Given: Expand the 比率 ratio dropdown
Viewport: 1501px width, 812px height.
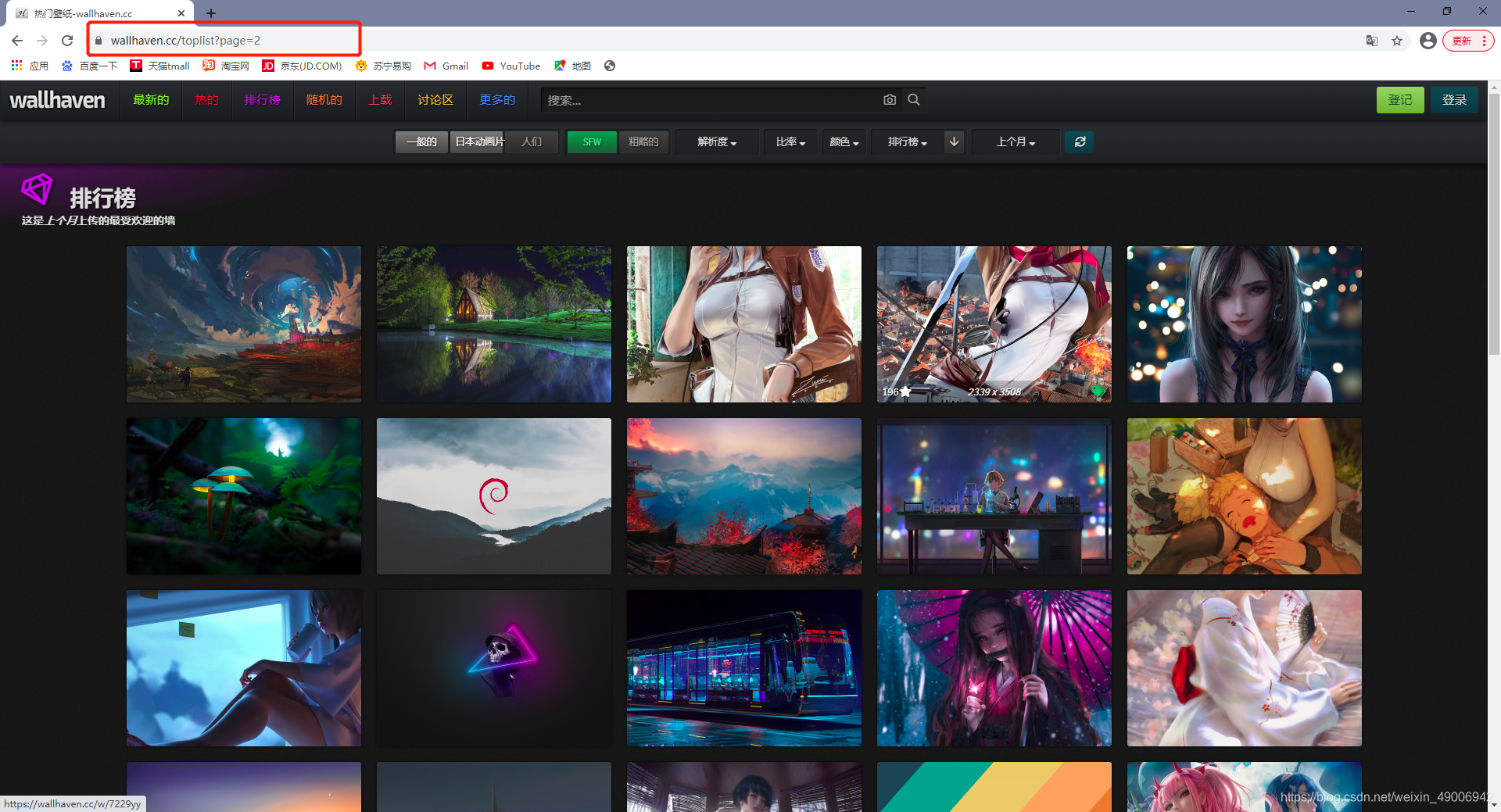Looking at the screenshot, I should pos(790,141).
